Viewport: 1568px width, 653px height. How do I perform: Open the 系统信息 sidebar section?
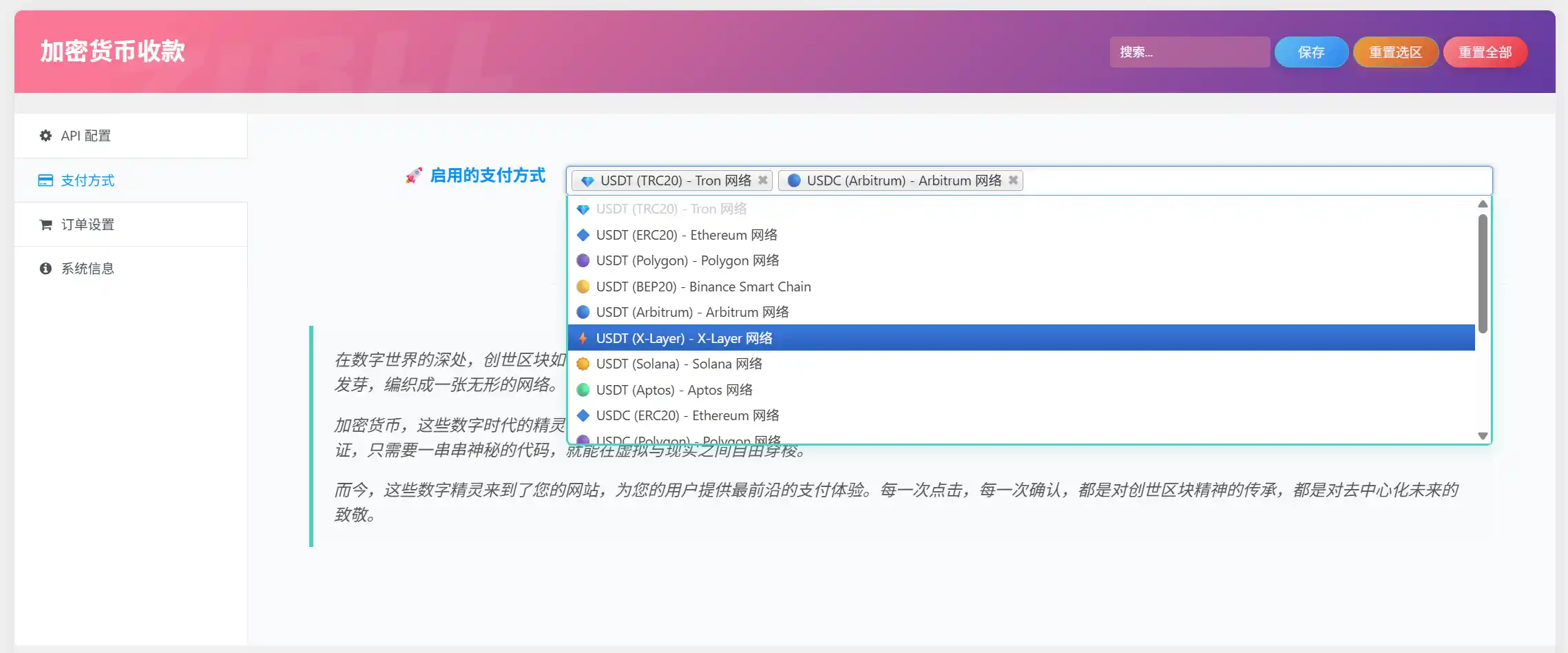[x=87, y=269]
